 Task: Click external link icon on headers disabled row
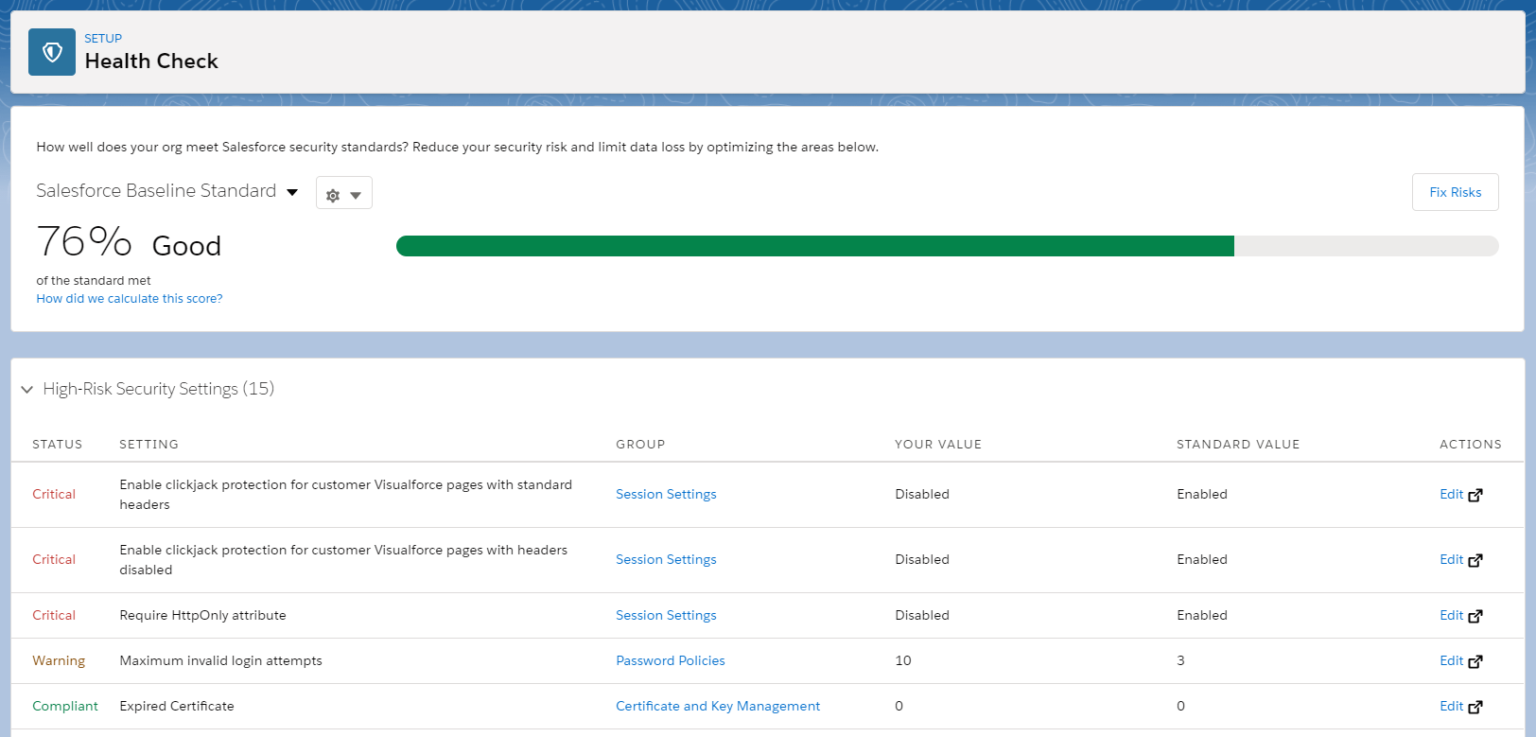tap(1477, 559)
